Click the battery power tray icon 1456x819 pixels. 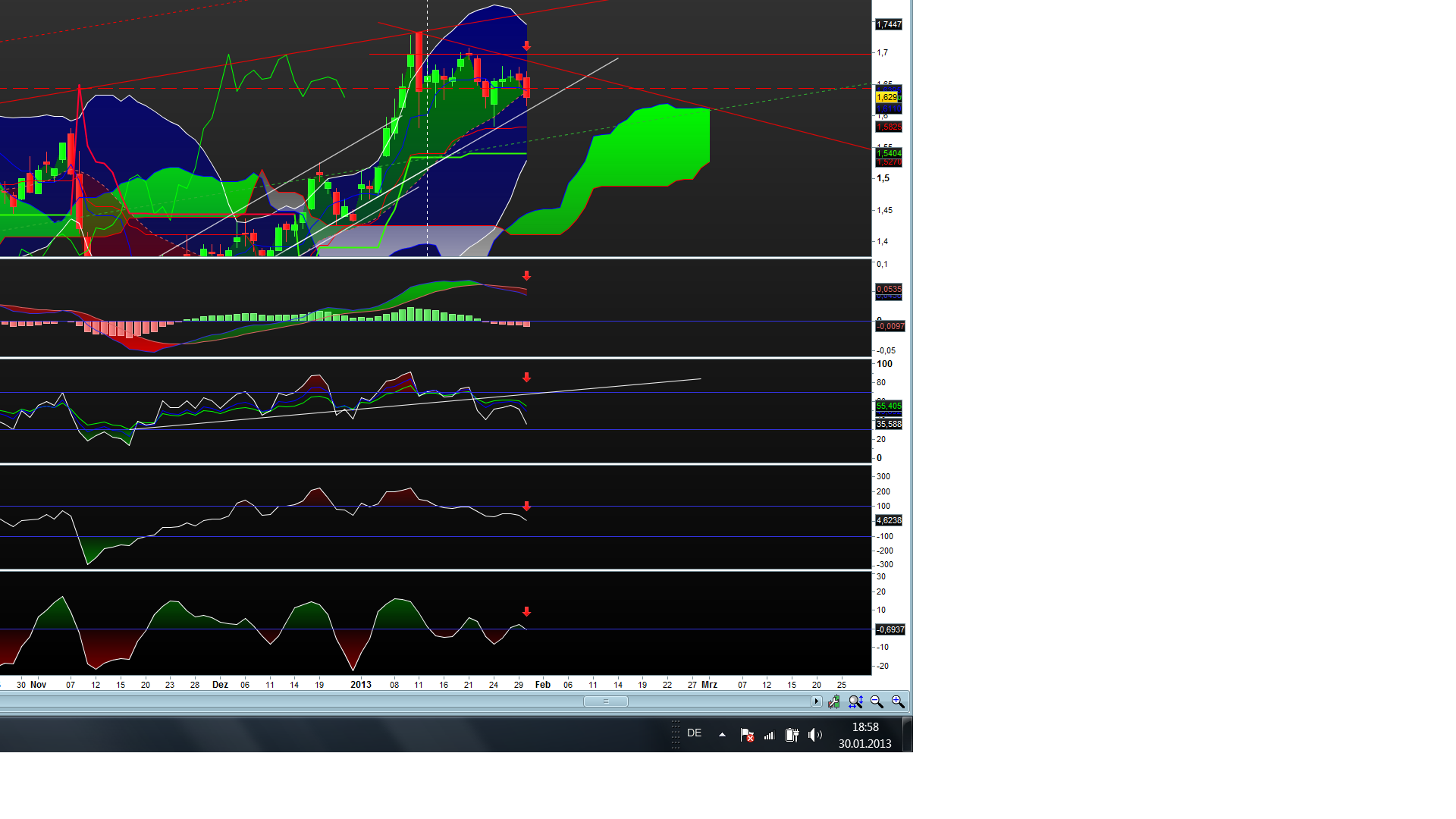click(x=792, y=735)
